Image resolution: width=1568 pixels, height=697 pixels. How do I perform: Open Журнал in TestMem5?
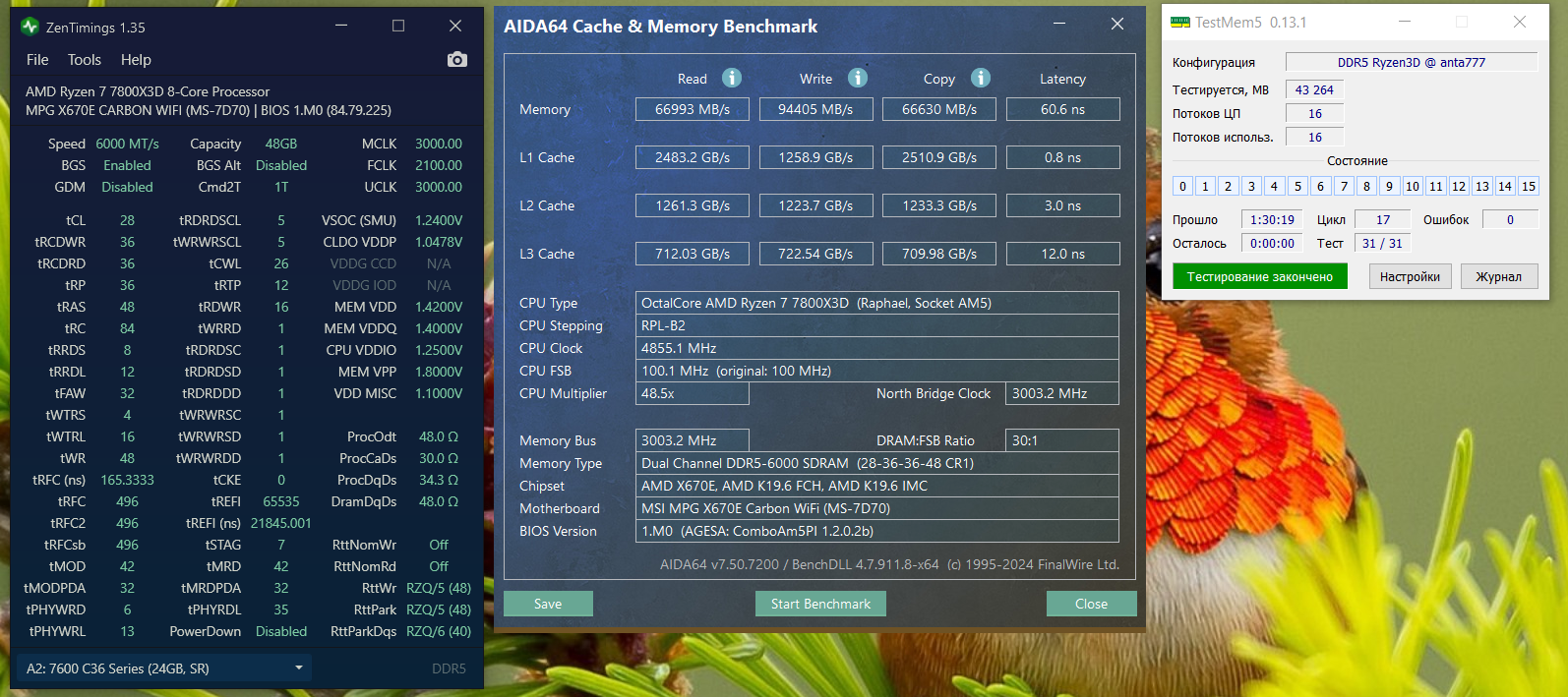[1499, 276]
